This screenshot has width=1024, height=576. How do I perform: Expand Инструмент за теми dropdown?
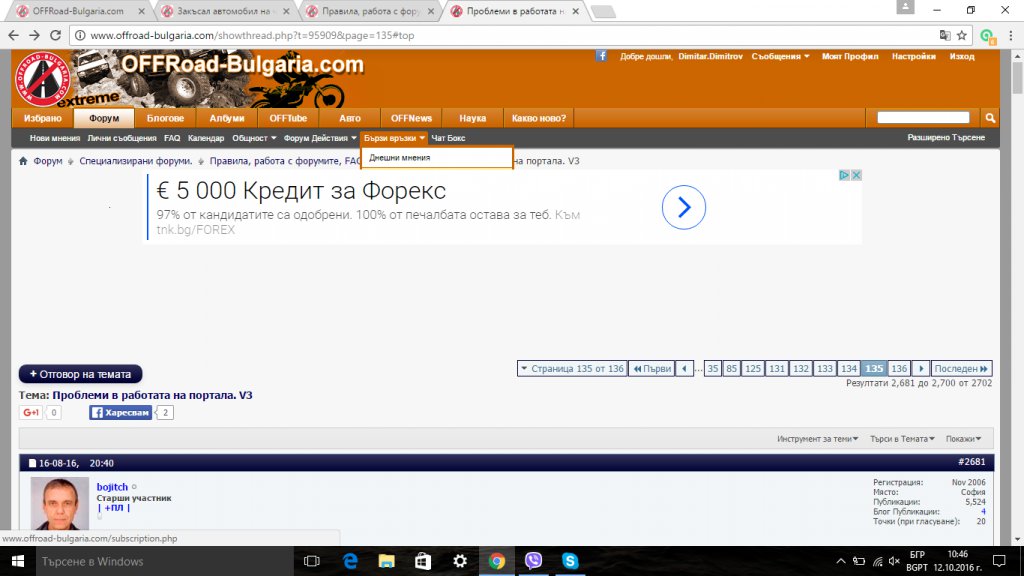coord(817,439)
